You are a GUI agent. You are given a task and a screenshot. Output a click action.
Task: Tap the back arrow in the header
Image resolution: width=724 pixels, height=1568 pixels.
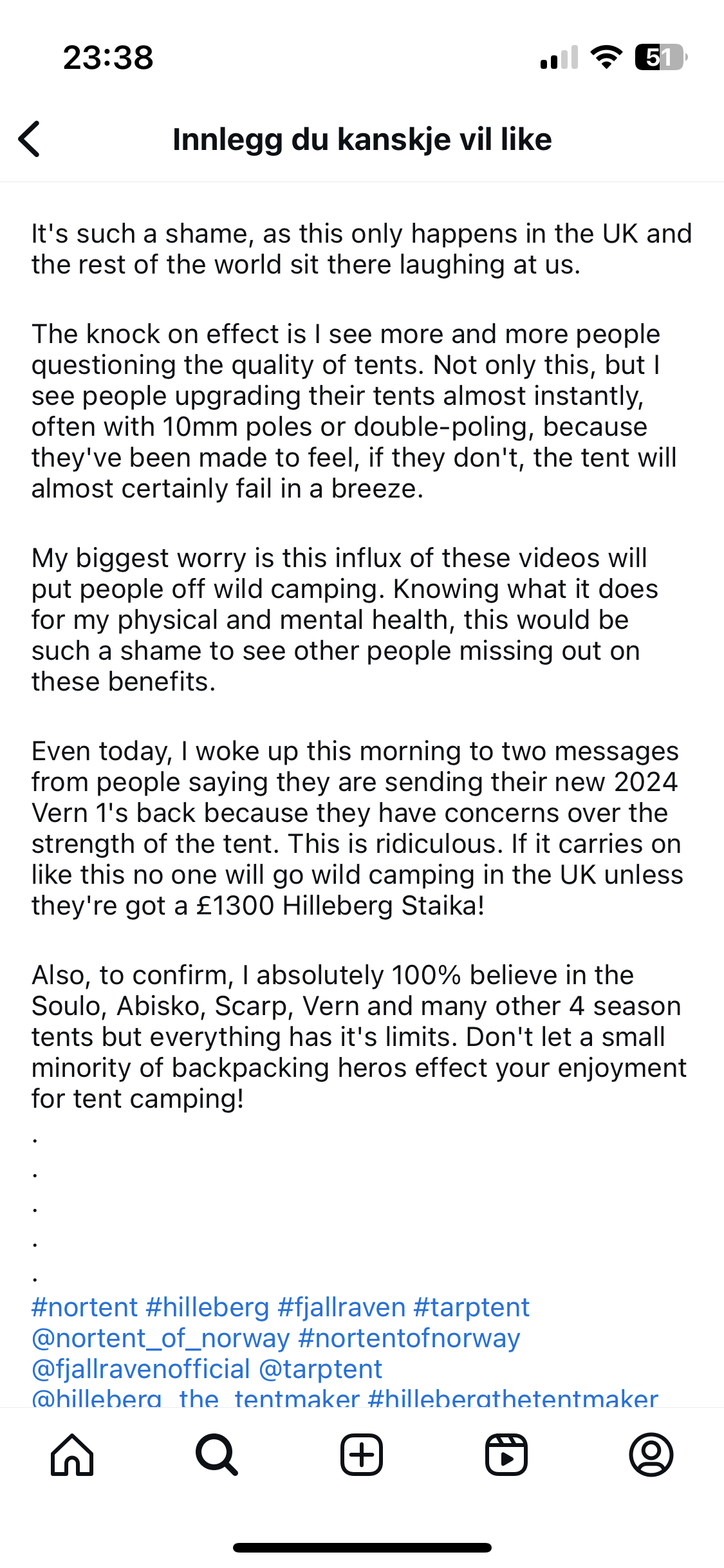tap(30, 139)
